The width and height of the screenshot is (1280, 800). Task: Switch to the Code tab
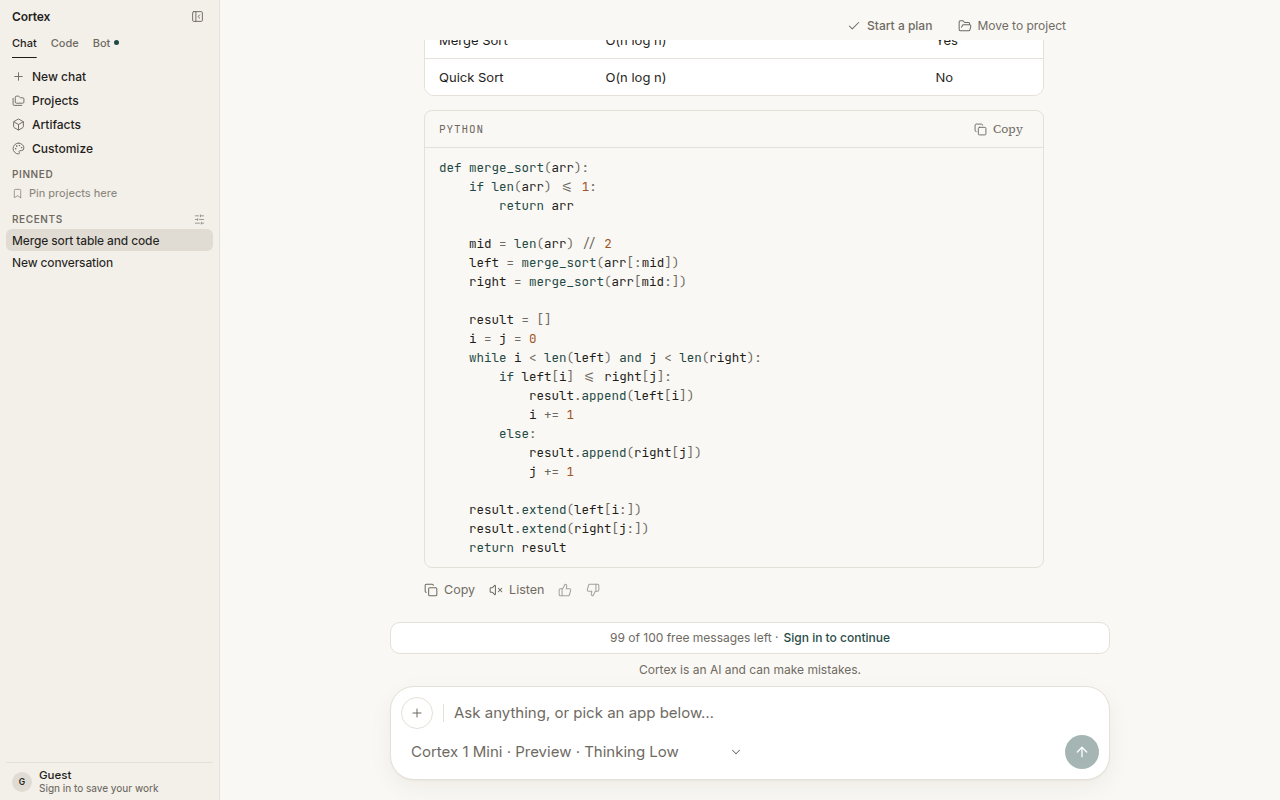coord(65,43)
